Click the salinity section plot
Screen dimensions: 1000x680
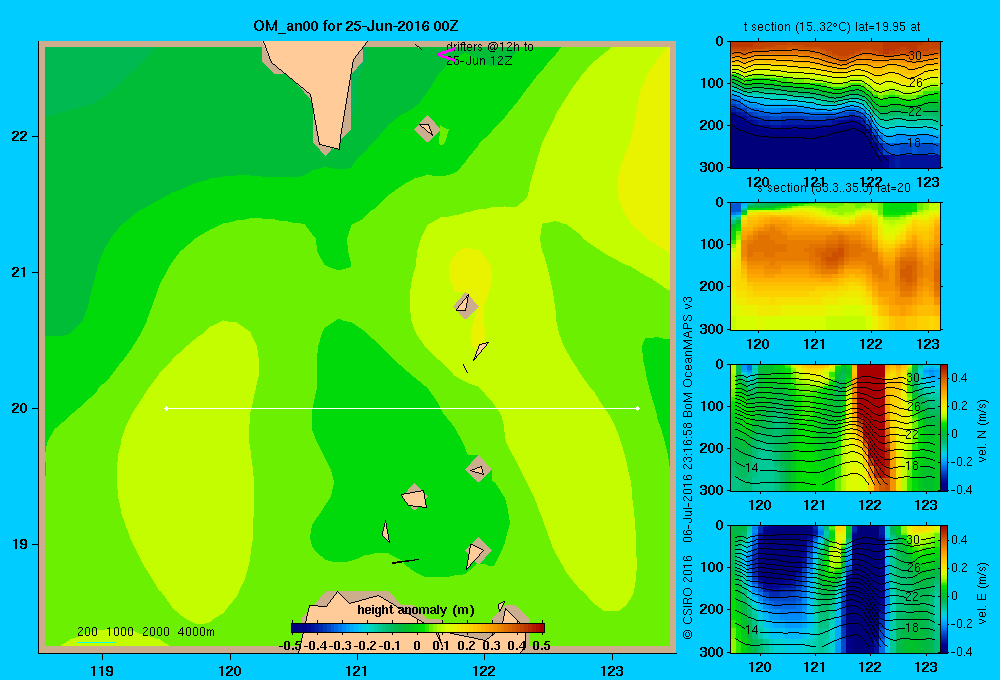coord(835,266)
